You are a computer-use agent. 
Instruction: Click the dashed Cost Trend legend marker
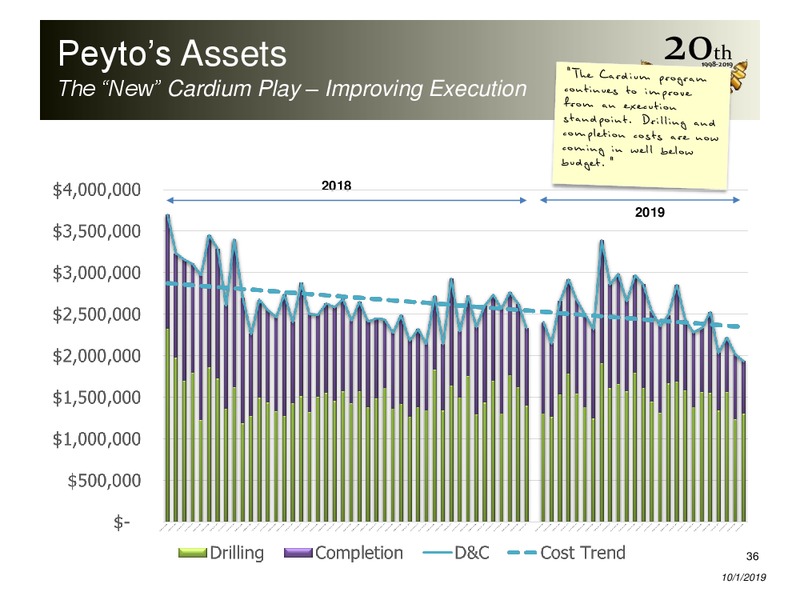(522, 553)
